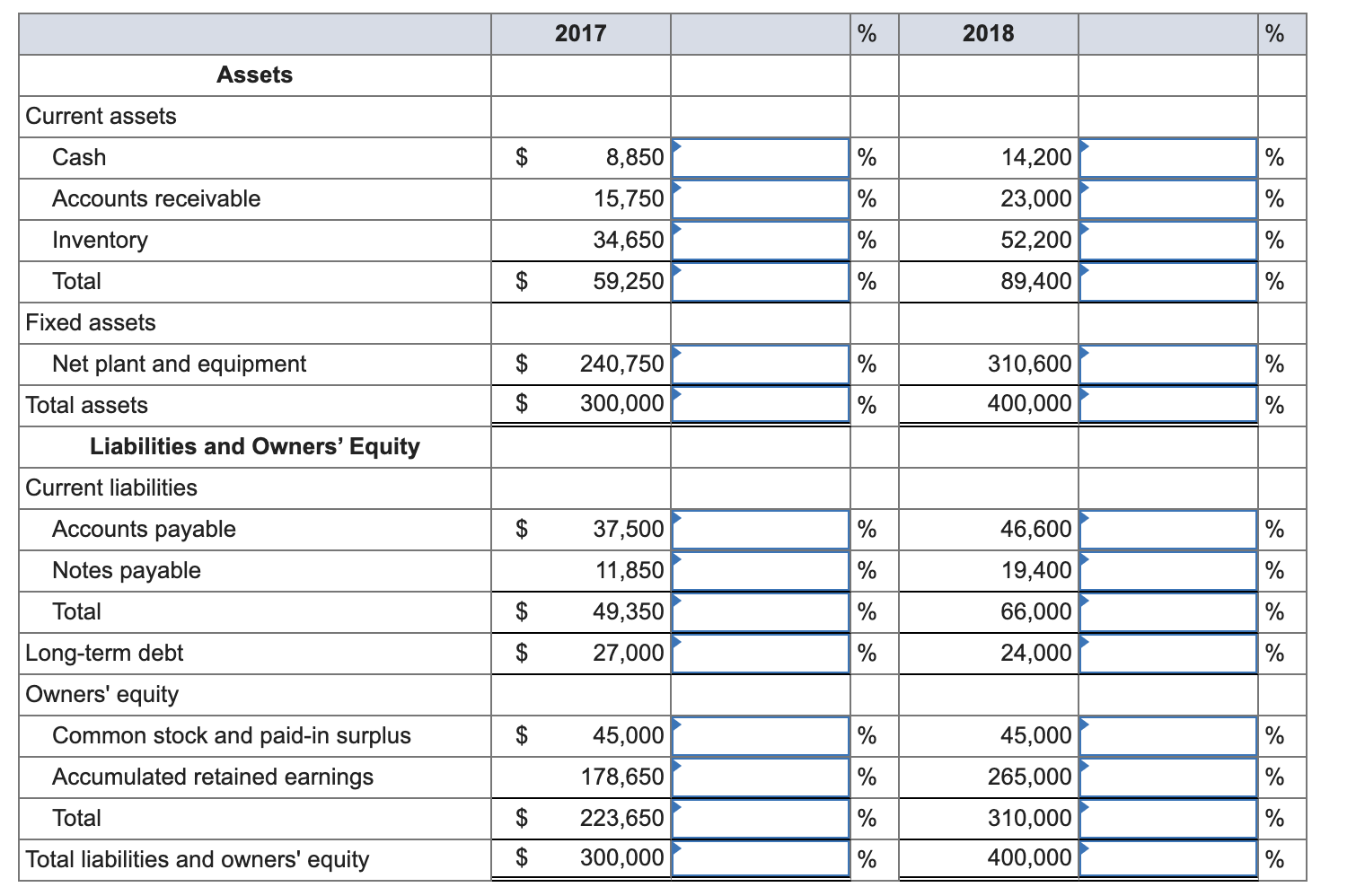Select 2018 Total liabilities and owners' equity field

pyautogui.click(x=1168, y=858)
